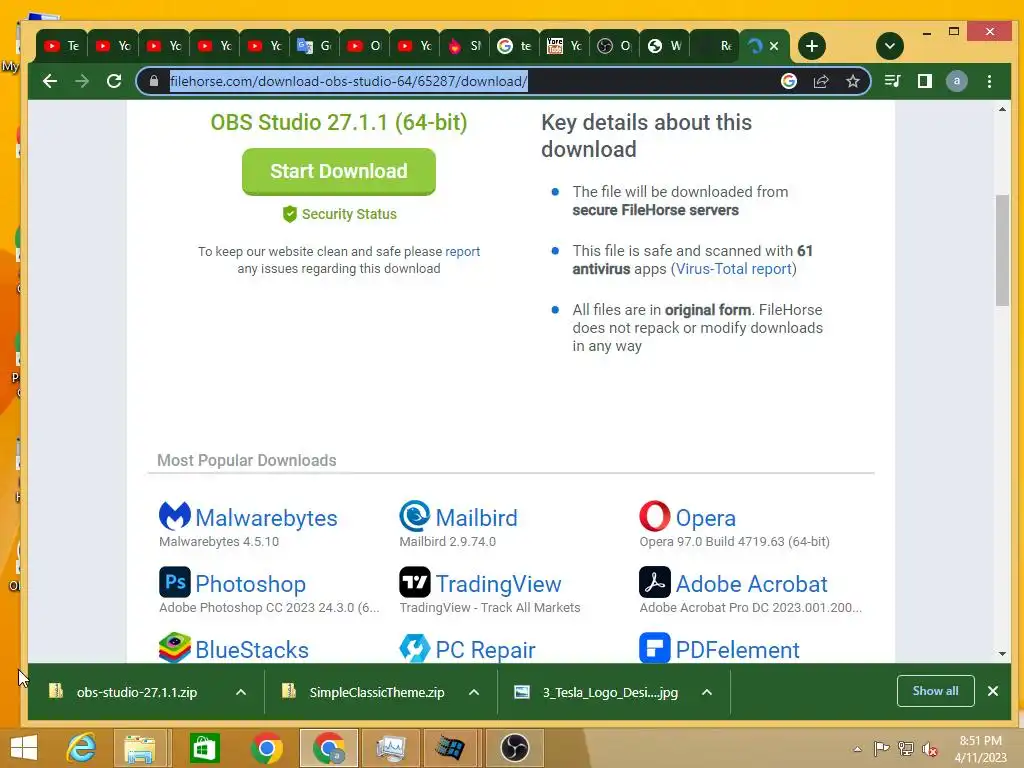This screenshot has height=768, width=1024.
Task: Click the Malwarebytes logo icon
Action: [174, 516]
